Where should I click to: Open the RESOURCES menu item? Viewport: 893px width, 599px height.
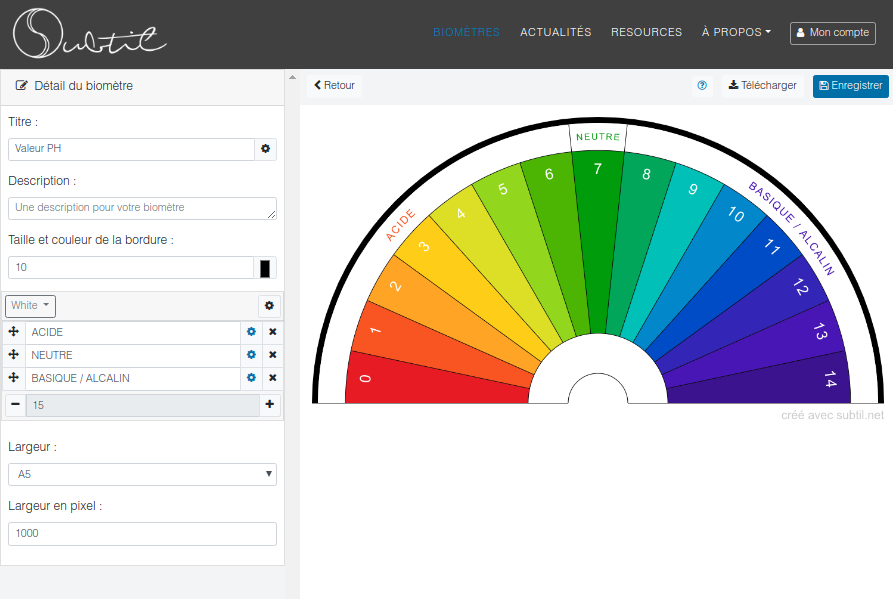646,32
